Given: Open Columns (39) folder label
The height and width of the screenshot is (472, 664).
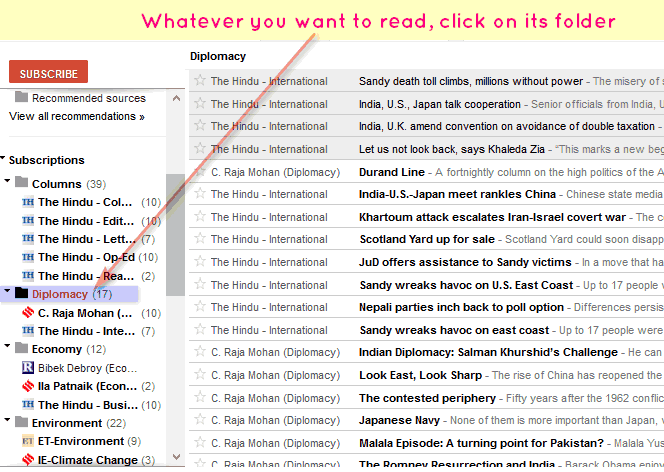Looking at the screenshot, I should point(69,184).
